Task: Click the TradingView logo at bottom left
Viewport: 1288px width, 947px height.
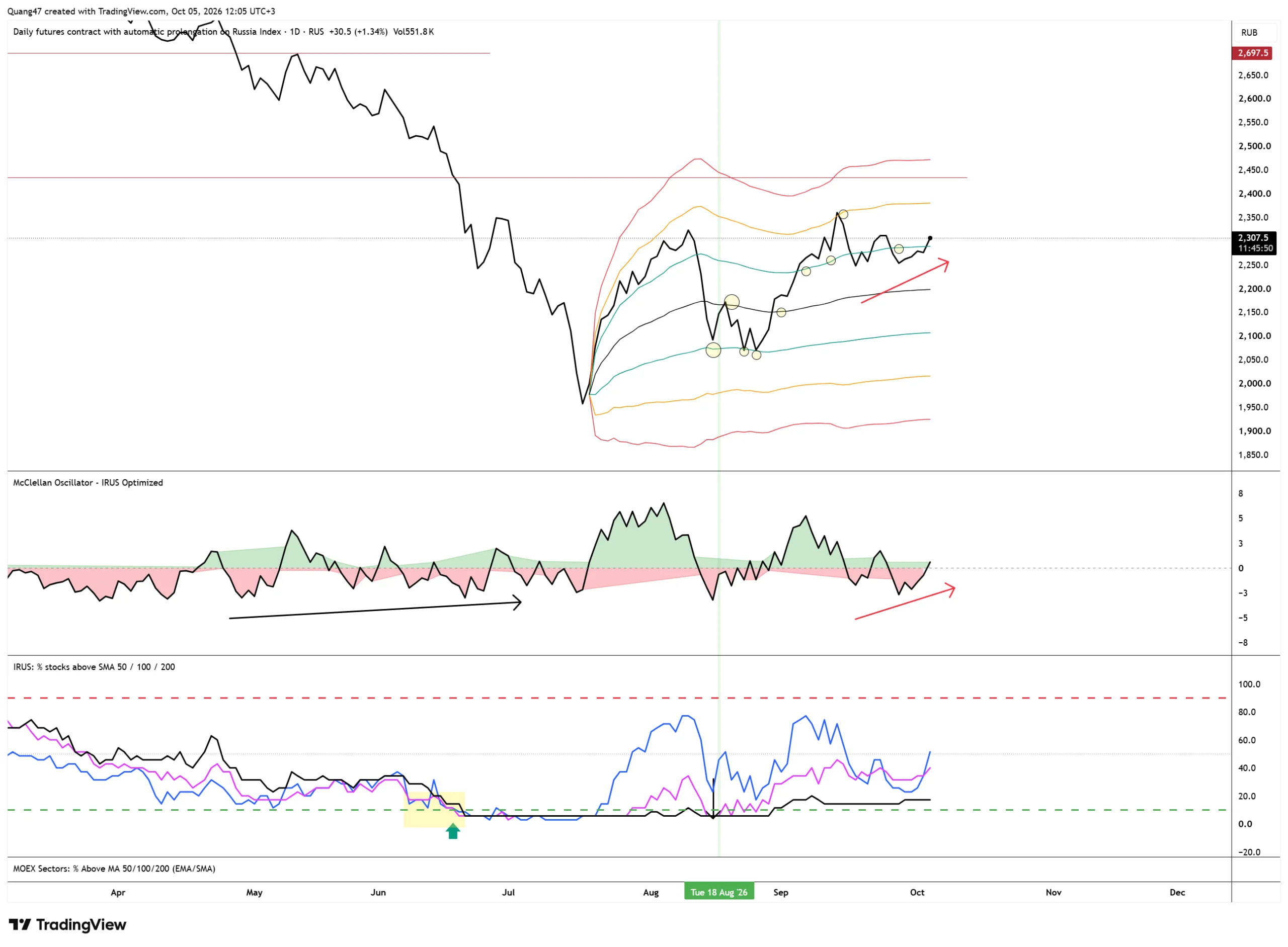Action: 67,925
